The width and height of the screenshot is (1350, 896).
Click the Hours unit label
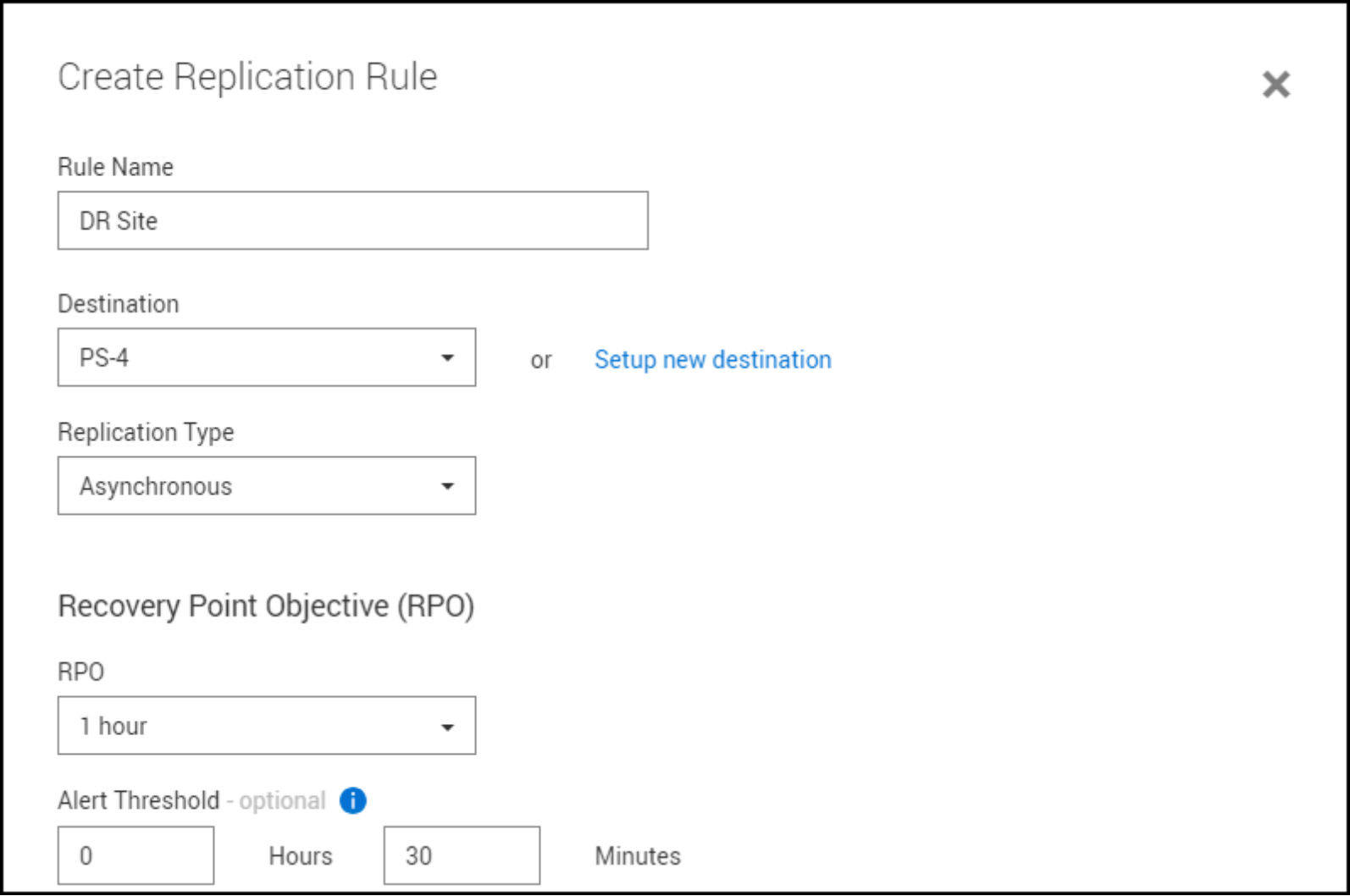pos(301,856)
